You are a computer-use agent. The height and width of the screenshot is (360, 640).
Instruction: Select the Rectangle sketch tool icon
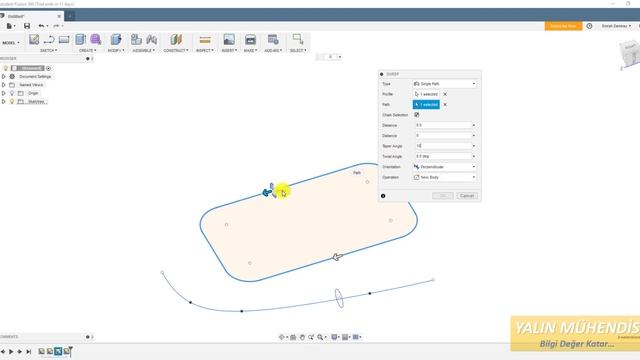tap(64, 40)
